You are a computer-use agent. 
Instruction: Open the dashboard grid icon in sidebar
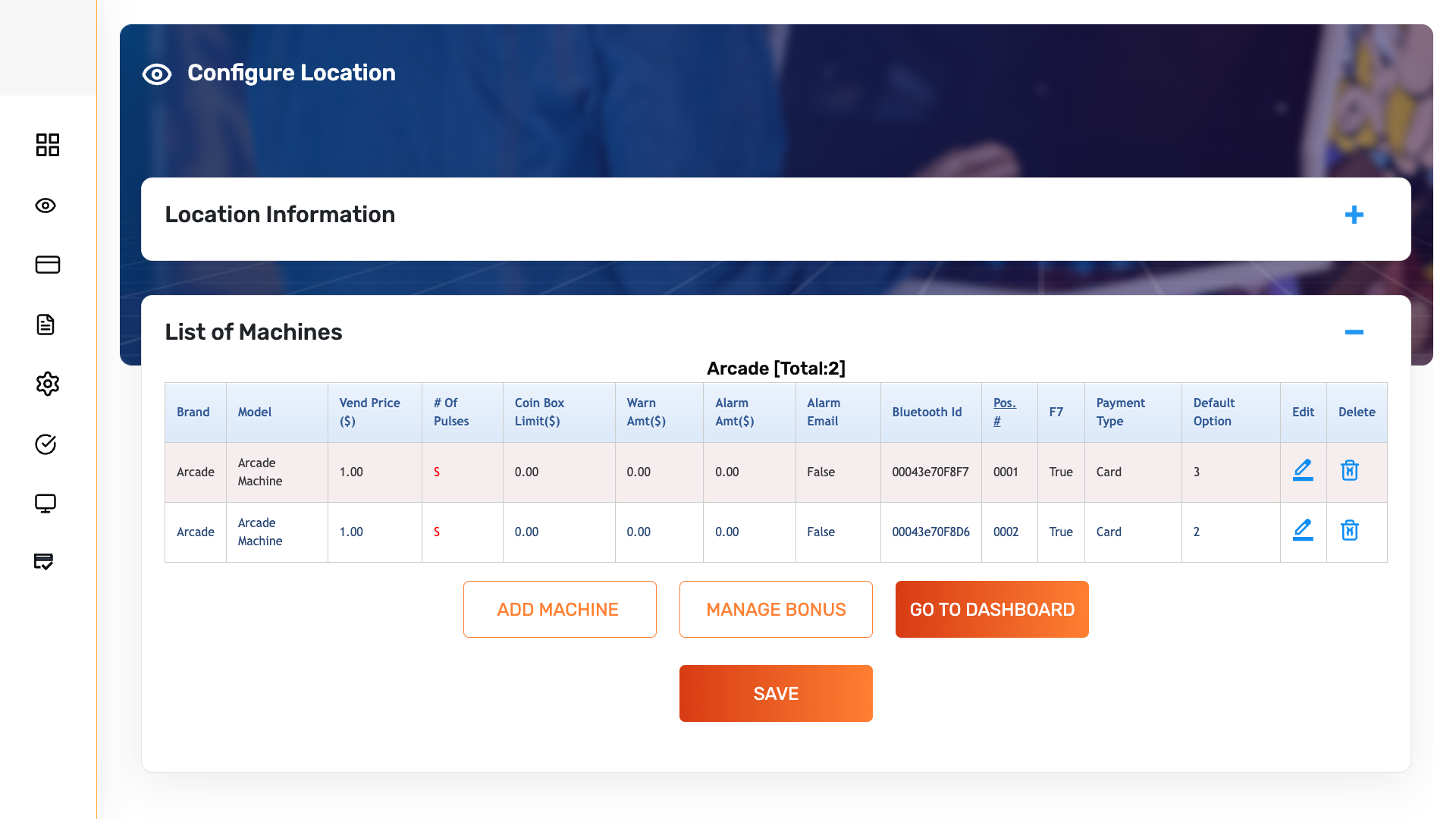click(x=47, y=145)
